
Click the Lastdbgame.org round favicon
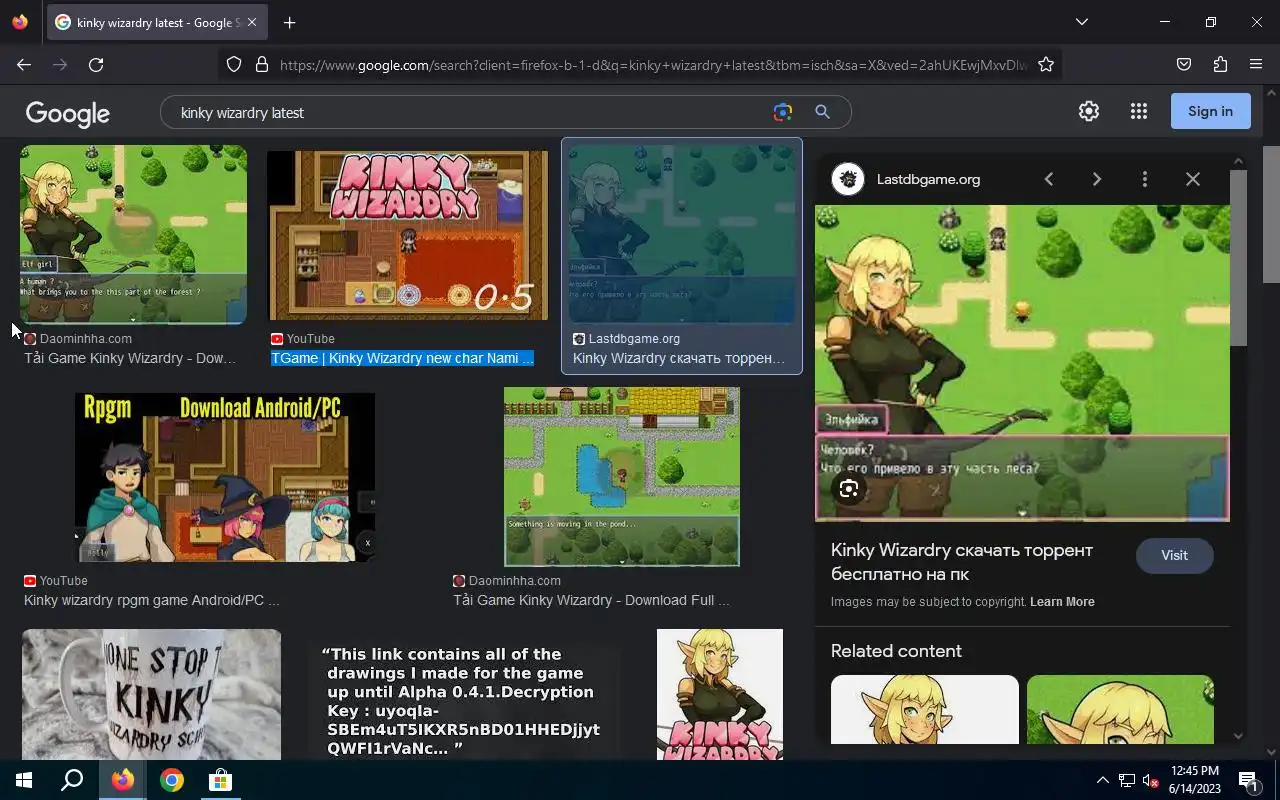tap(848, 180)
